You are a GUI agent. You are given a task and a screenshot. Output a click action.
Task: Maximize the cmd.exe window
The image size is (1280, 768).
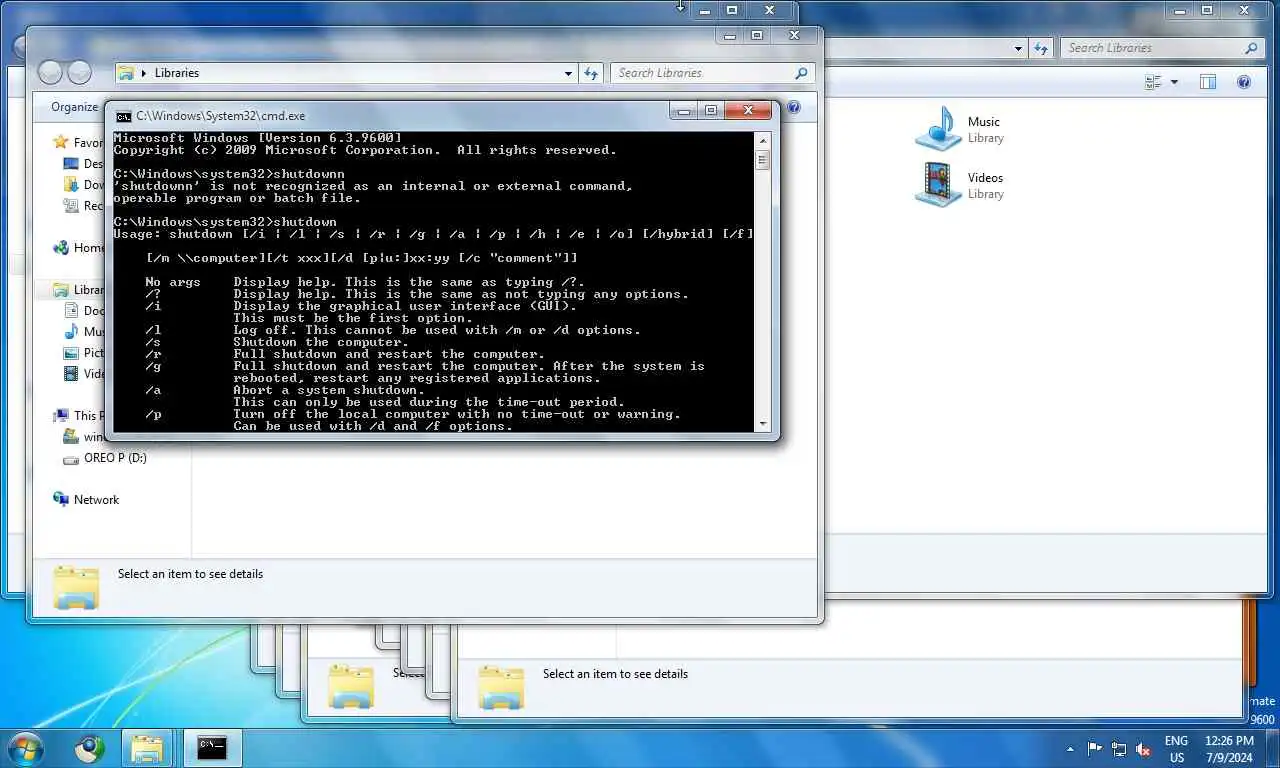click(x=711, y=111)
